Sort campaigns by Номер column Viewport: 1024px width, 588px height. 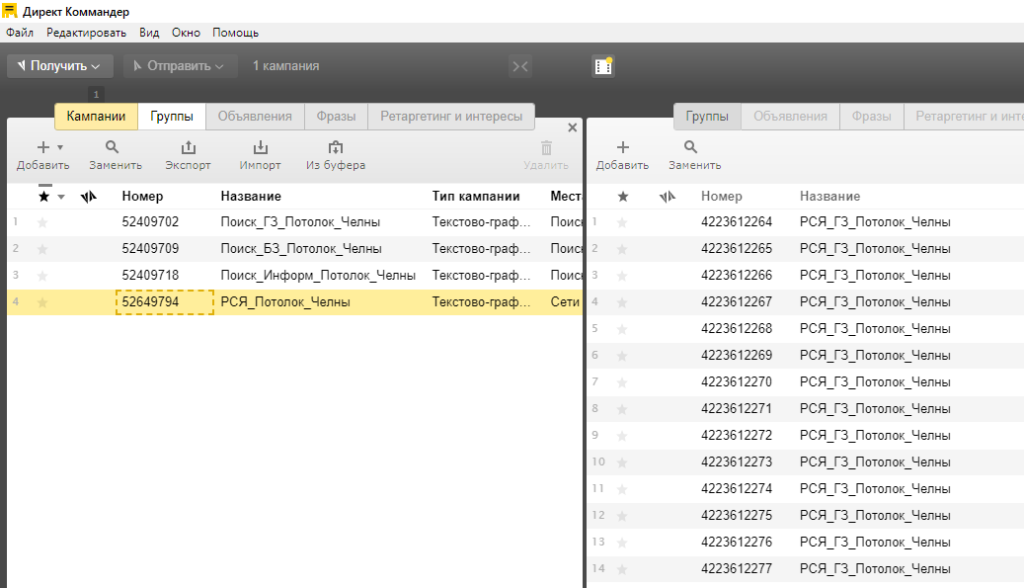142,197
